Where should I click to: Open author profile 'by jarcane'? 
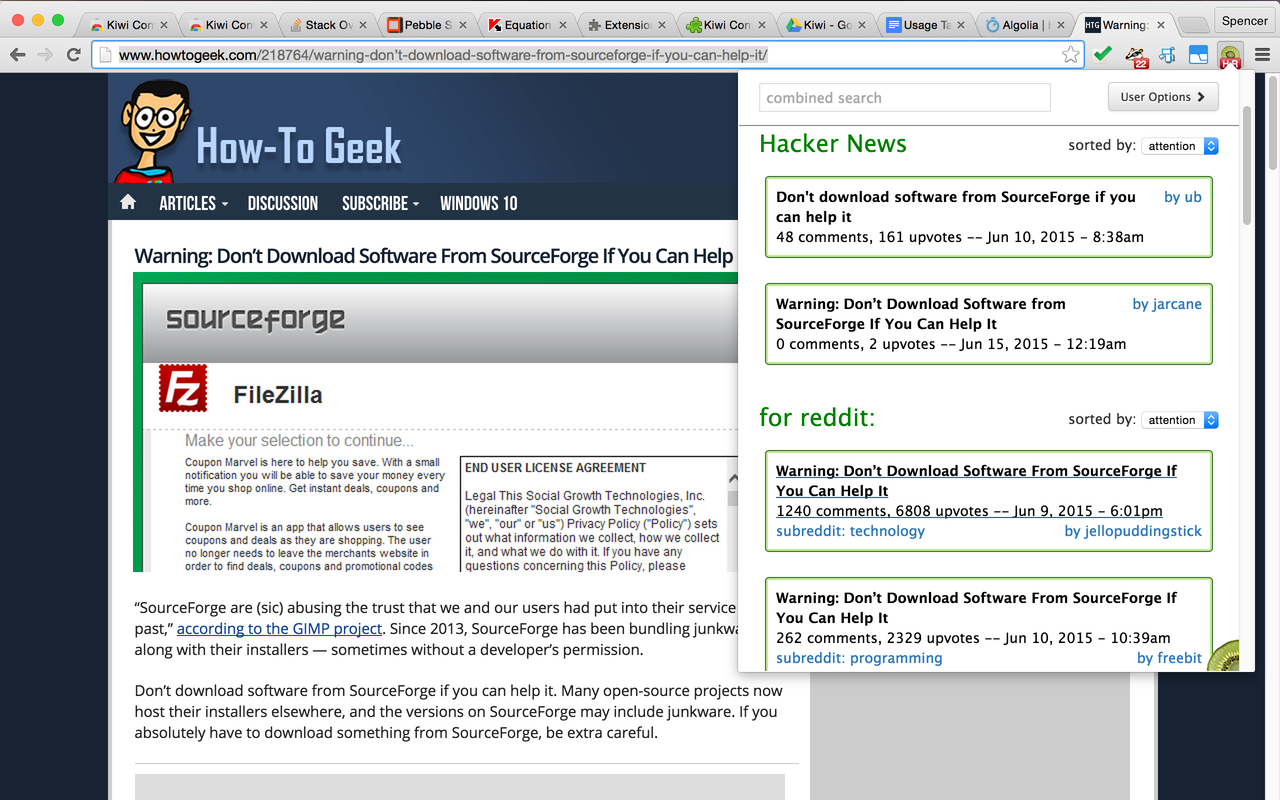click(1167, 304)
